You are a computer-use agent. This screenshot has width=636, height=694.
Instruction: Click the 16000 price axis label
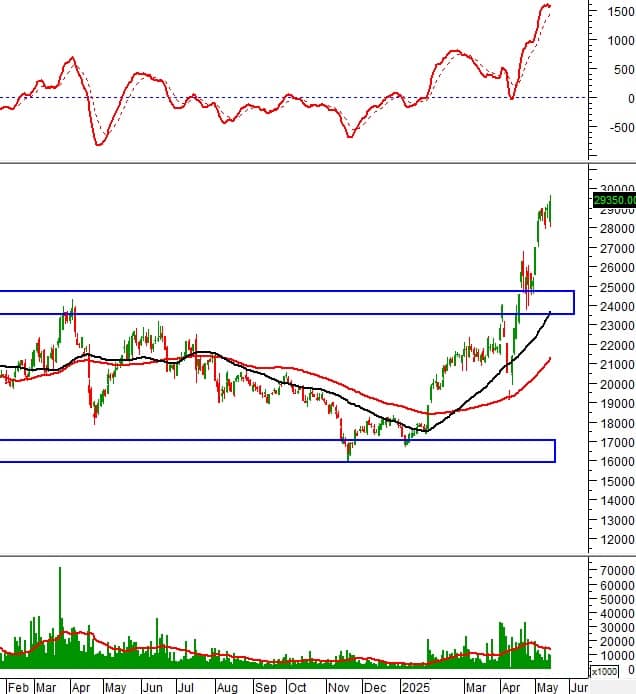click(x=617, y=462)
